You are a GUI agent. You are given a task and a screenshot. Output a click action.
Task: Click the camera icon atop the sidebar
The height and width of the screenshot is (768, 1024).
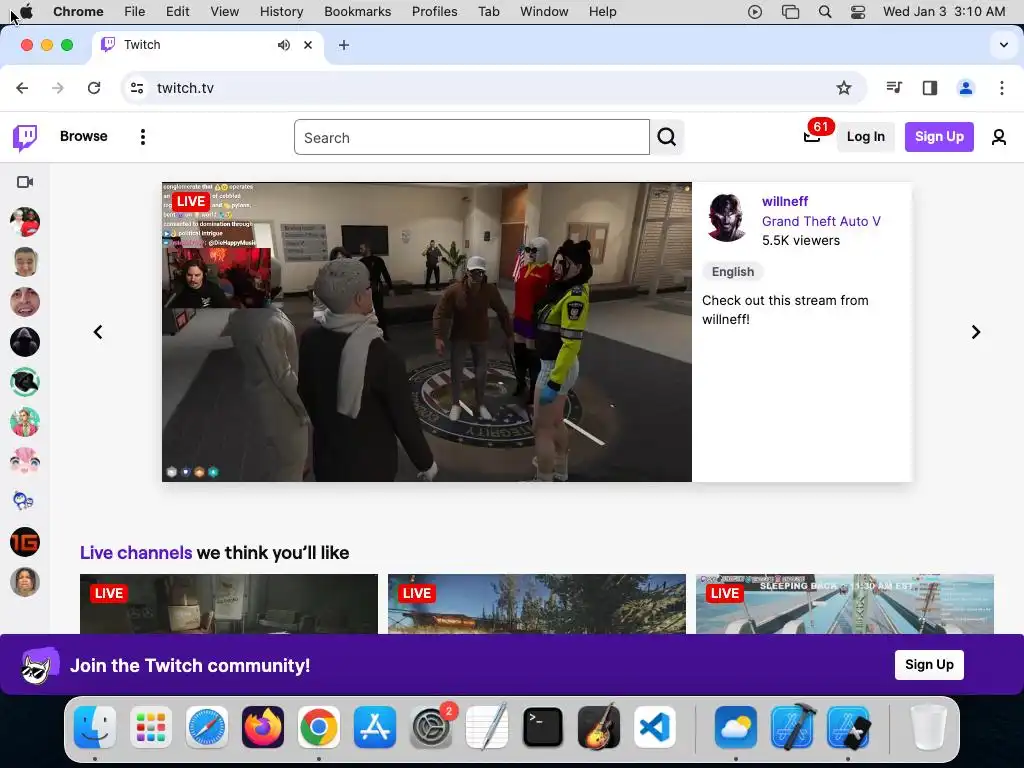[x=25, y=182]
